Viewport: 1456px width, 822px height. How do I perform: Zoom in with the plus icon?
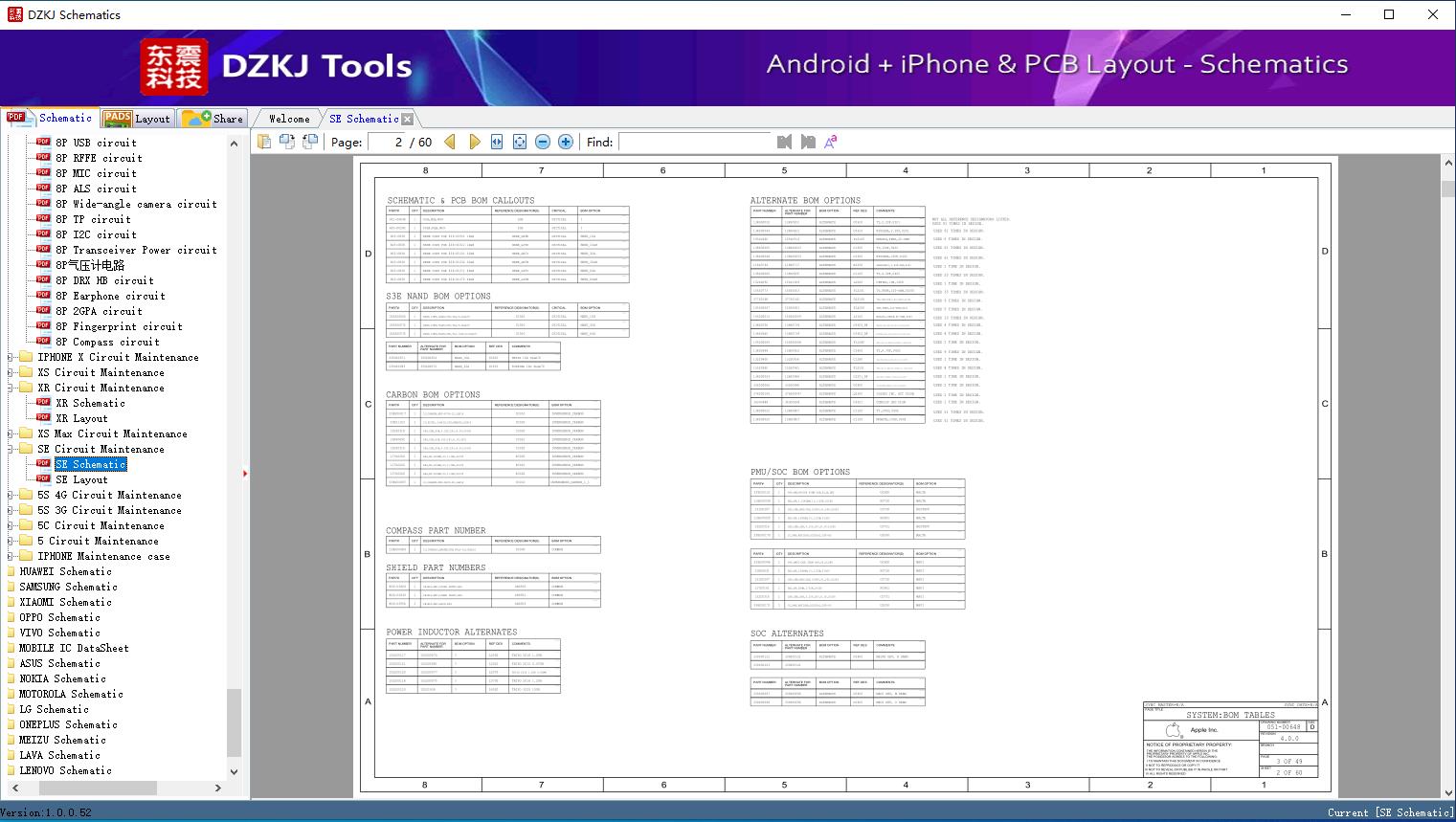[566, 142]
